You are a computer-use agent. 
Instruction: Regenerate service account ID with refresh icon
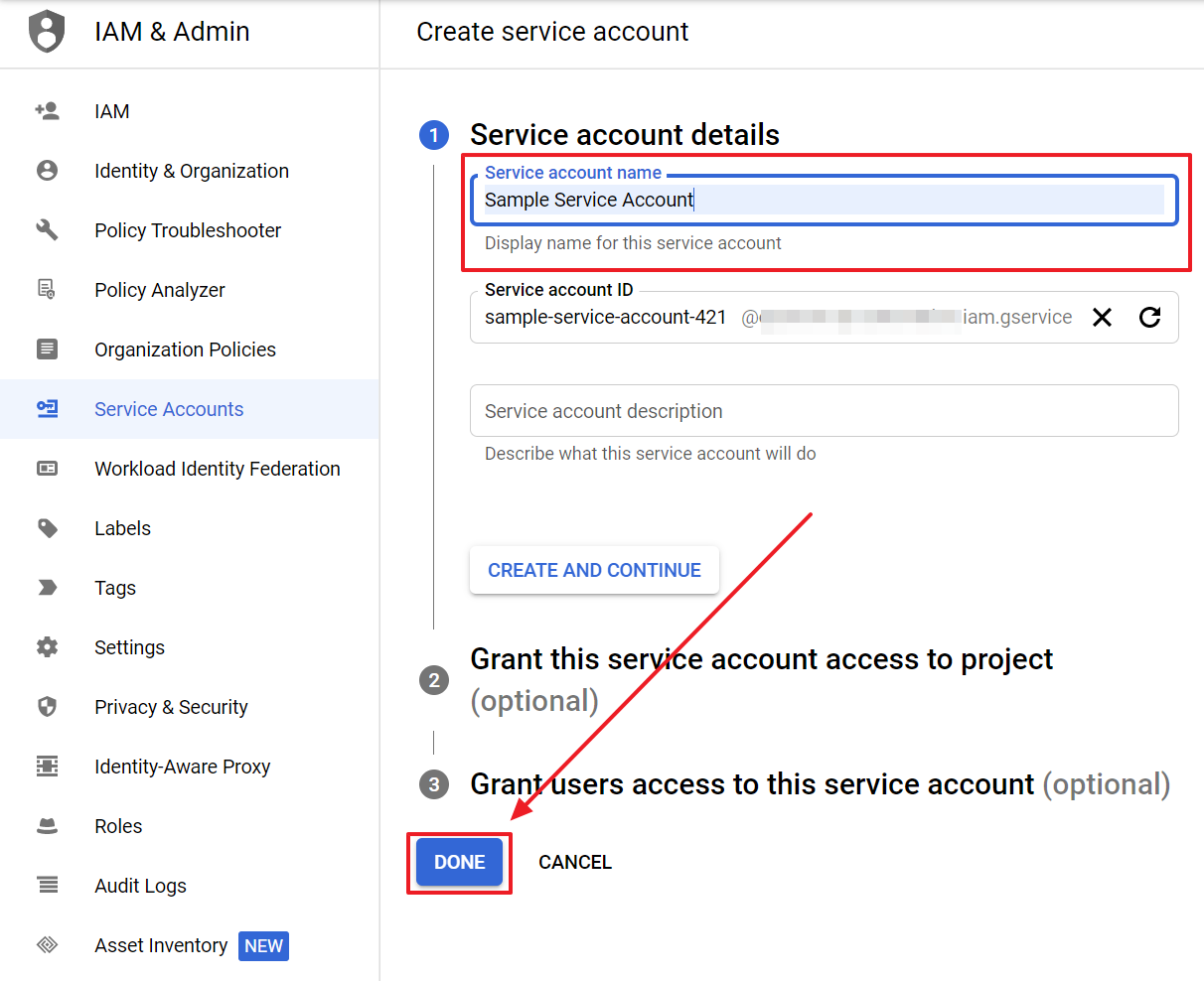[1149, 318]
